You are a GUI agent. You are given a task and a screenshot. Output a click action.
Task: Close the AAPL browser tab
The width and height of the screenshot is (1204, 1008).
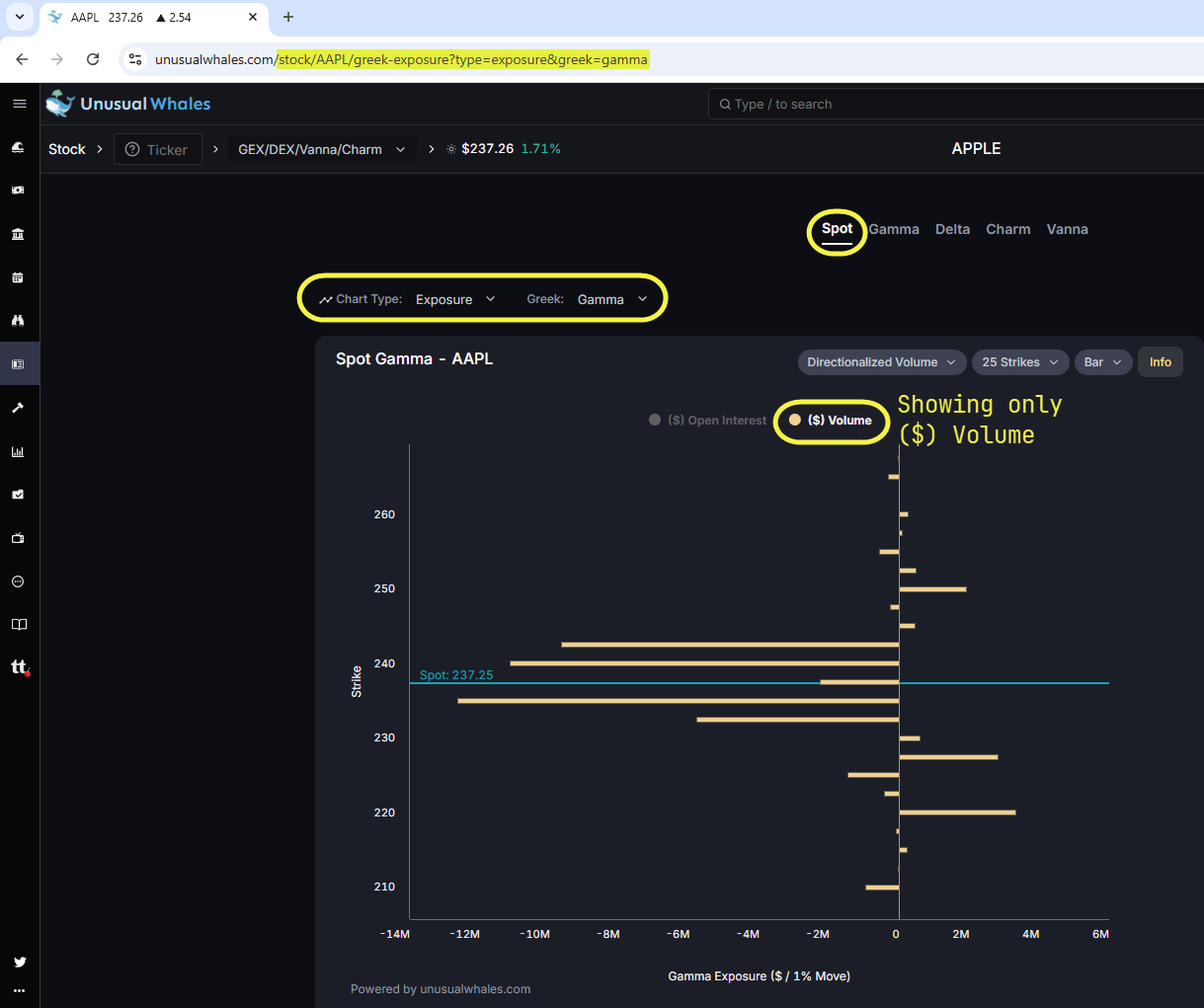click(253, 17)
